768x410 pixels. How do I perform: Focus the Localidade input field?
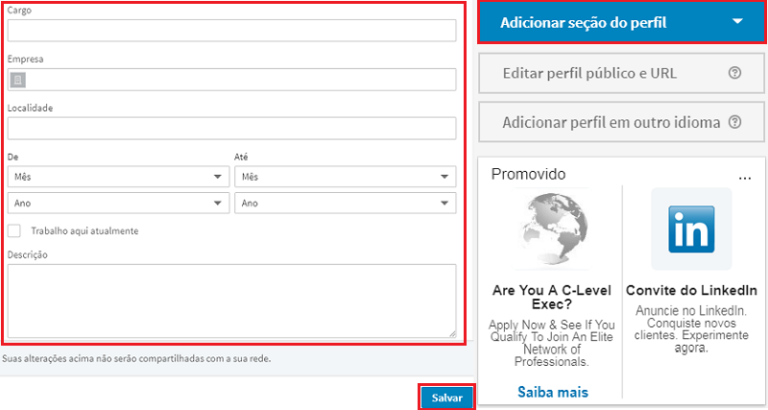pyautogui.click(x=231, y=128)
